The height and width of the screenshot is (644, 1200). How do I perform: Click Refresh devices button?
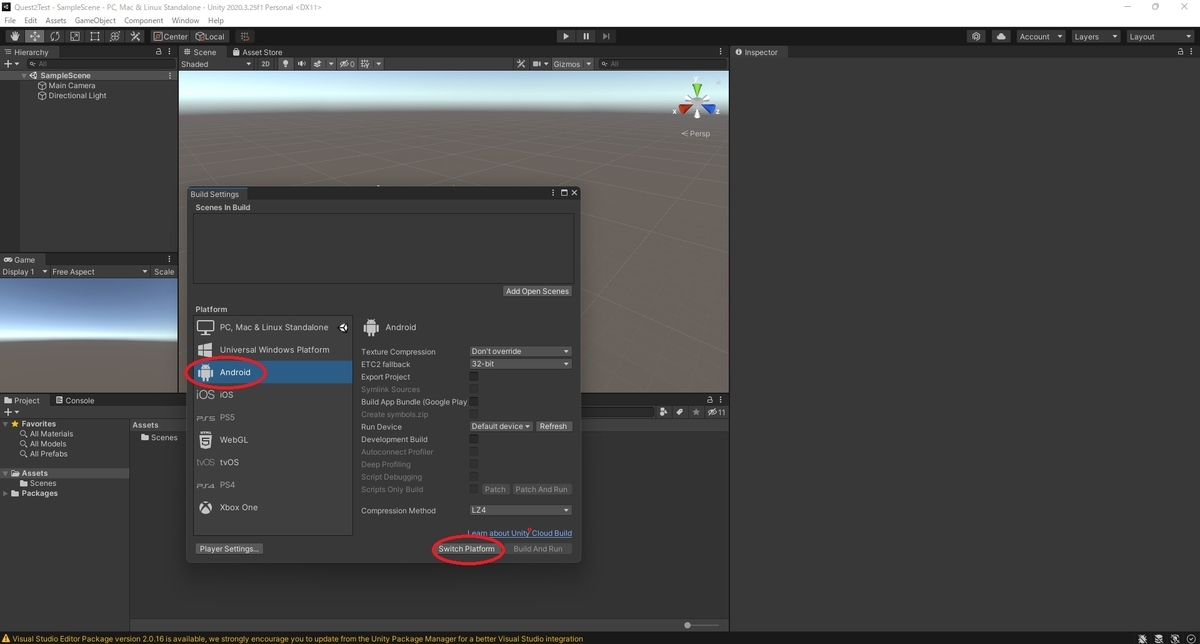pyautogui.click(x=553, y=426)
